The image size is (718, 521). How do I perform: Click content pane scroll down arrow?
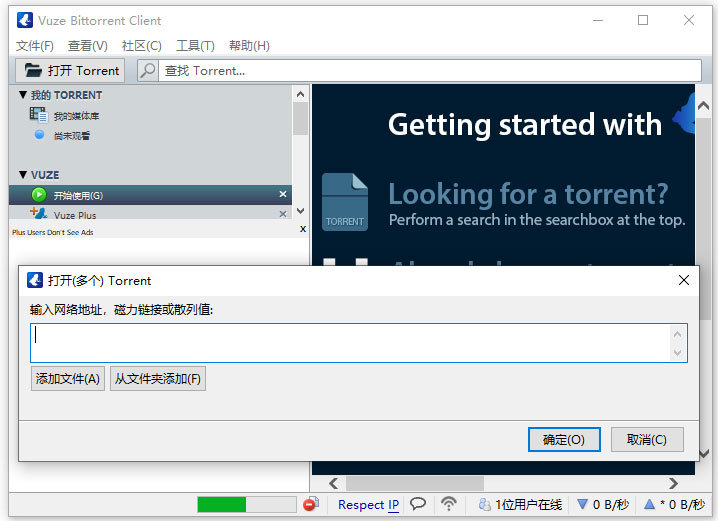point(704,453)
